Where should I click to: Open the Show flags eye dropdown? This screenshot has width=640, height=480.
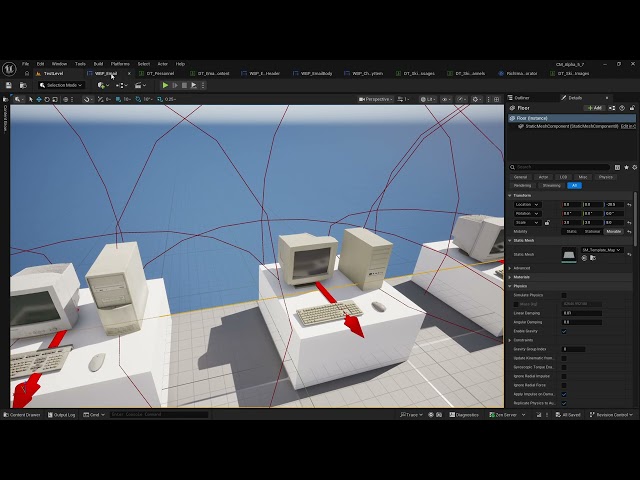click(x=445, y=99)
